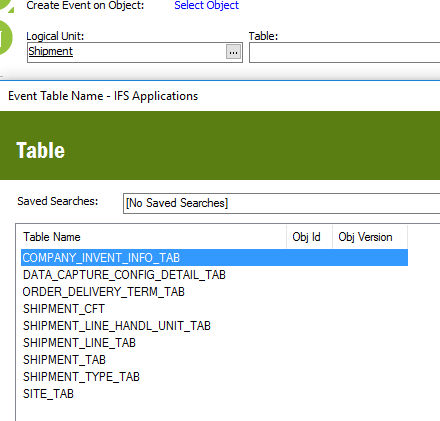Select the ORDER_DELIVERY_TERM_TAB row
This screenshot has width=440, height=421.
[214, 292]
